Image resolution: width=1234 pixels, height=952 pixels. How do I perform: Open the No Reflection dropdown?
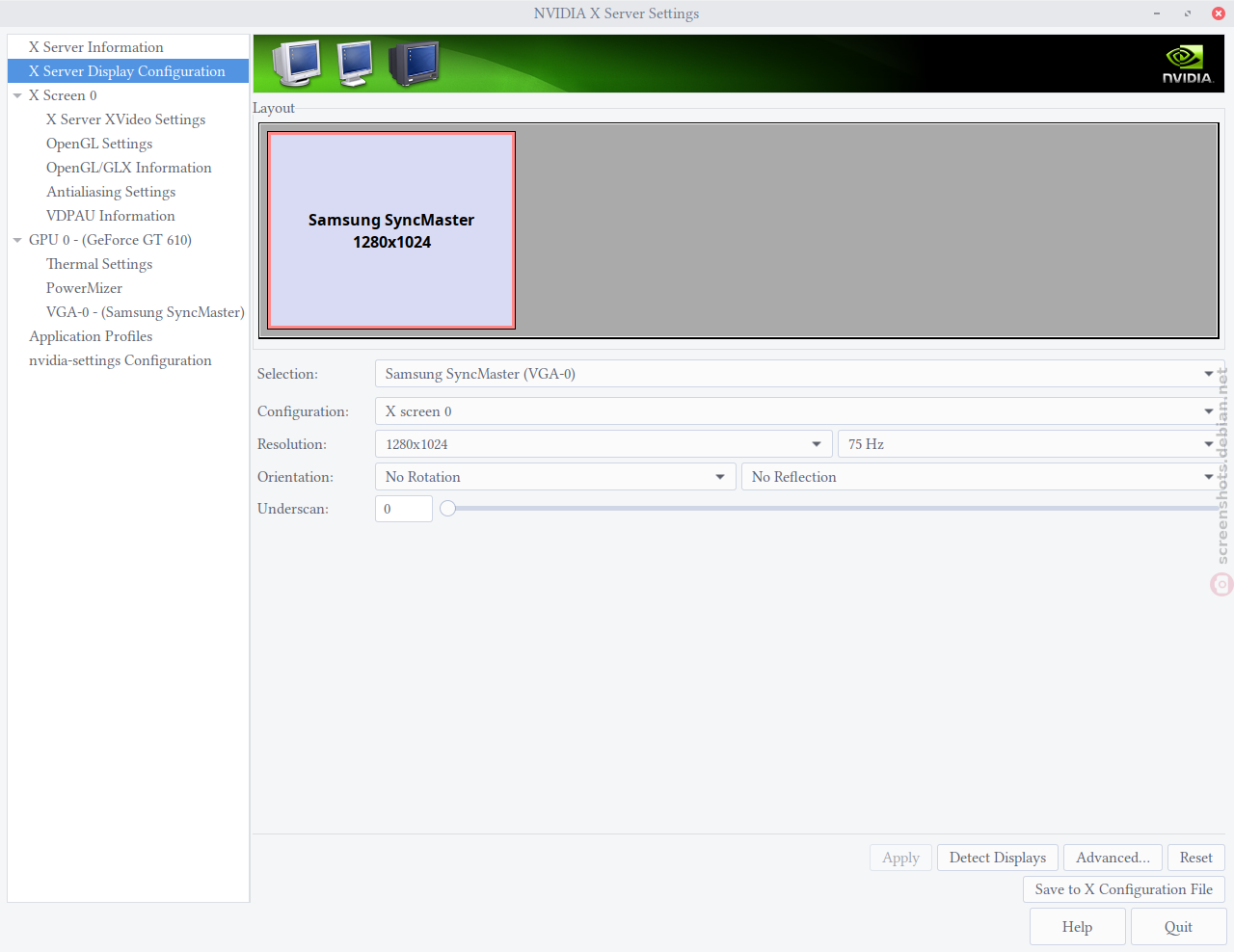point(982,477)
